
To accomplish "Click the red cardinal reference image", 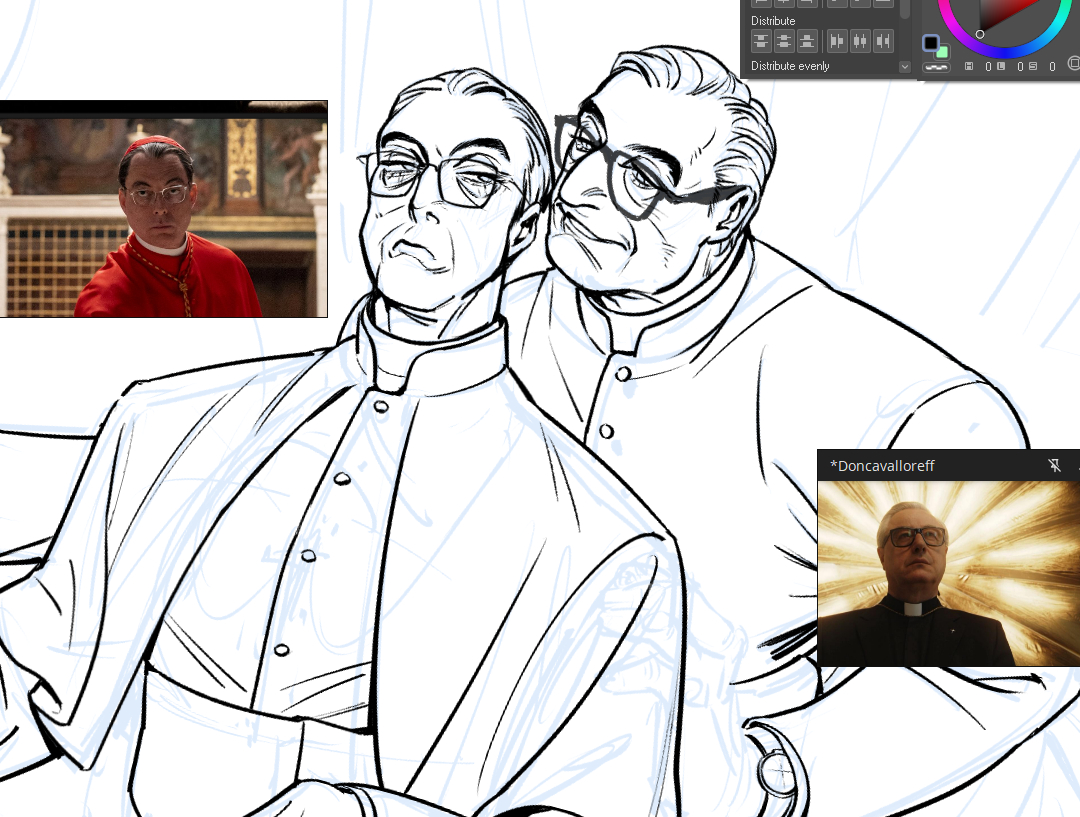I will tap(164, 209).
